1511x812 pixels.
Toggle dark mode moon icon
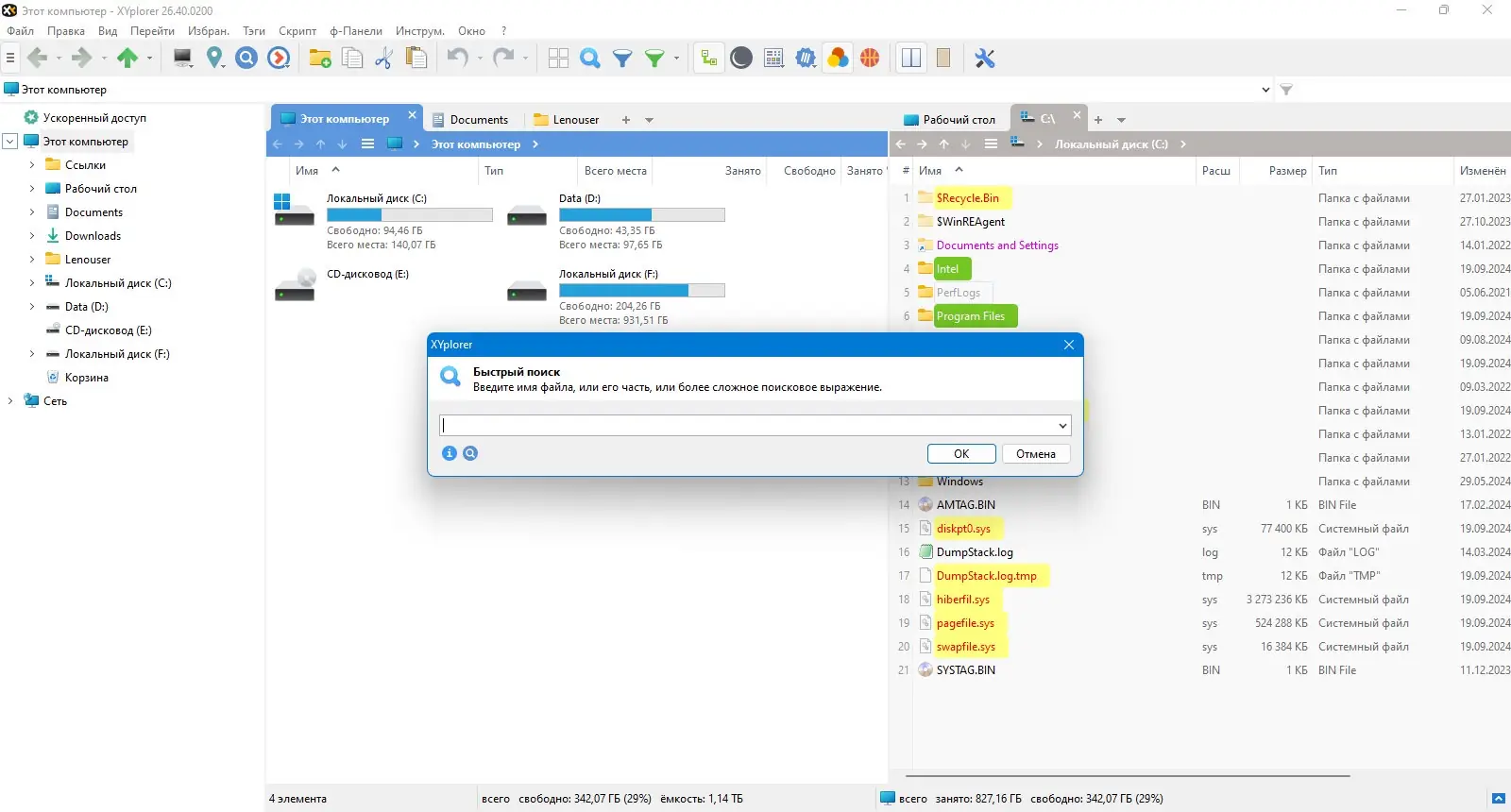click(x=741, y=59)
